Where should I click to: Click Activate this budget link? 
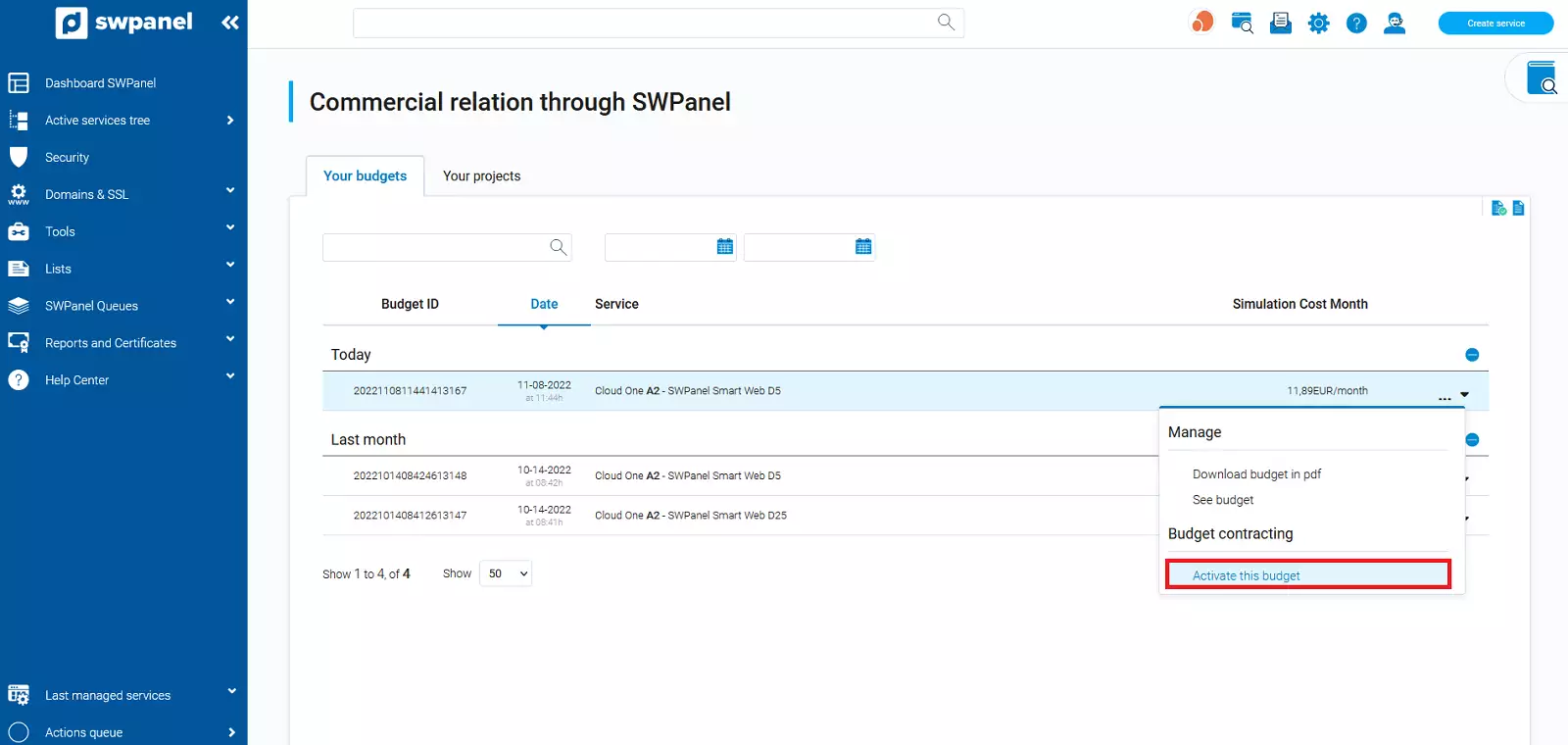1246,576
